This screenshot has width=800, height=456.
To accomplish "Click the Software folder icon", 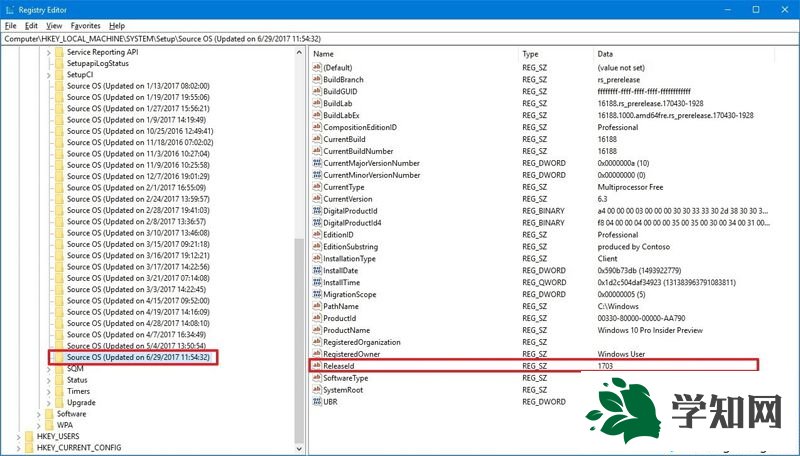I will [x=49, y=414].
